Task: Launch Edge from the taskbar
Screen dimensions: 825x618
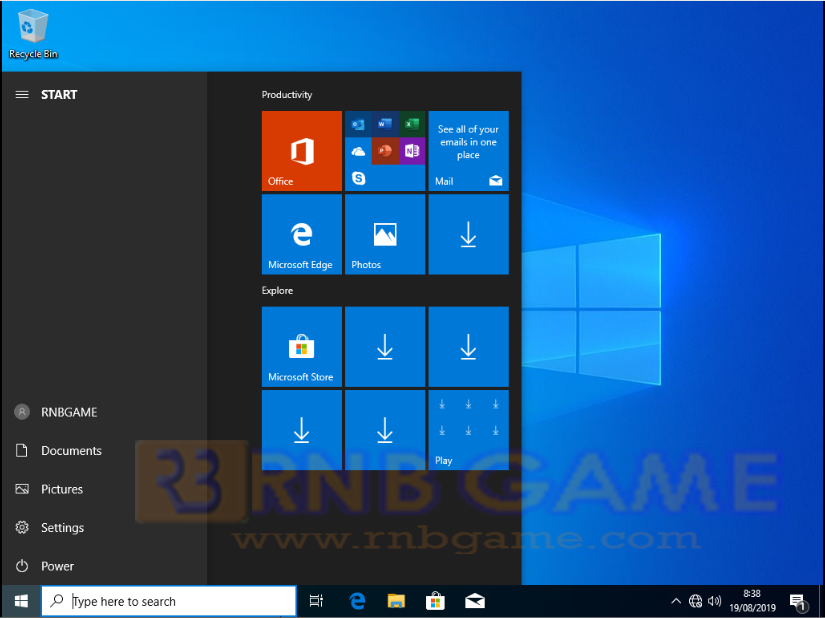Action: coord(357,601)
